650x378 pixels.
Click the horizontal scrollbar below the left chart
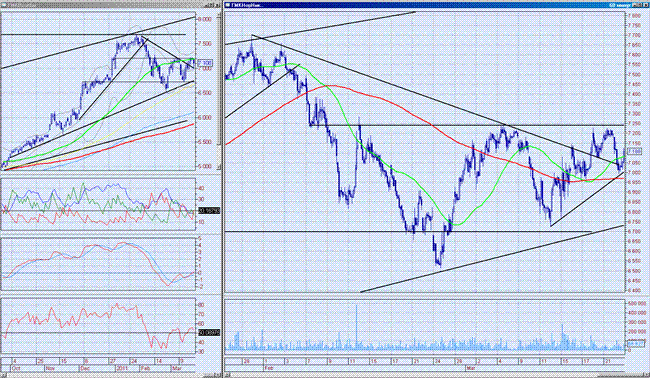pos(111,374)
